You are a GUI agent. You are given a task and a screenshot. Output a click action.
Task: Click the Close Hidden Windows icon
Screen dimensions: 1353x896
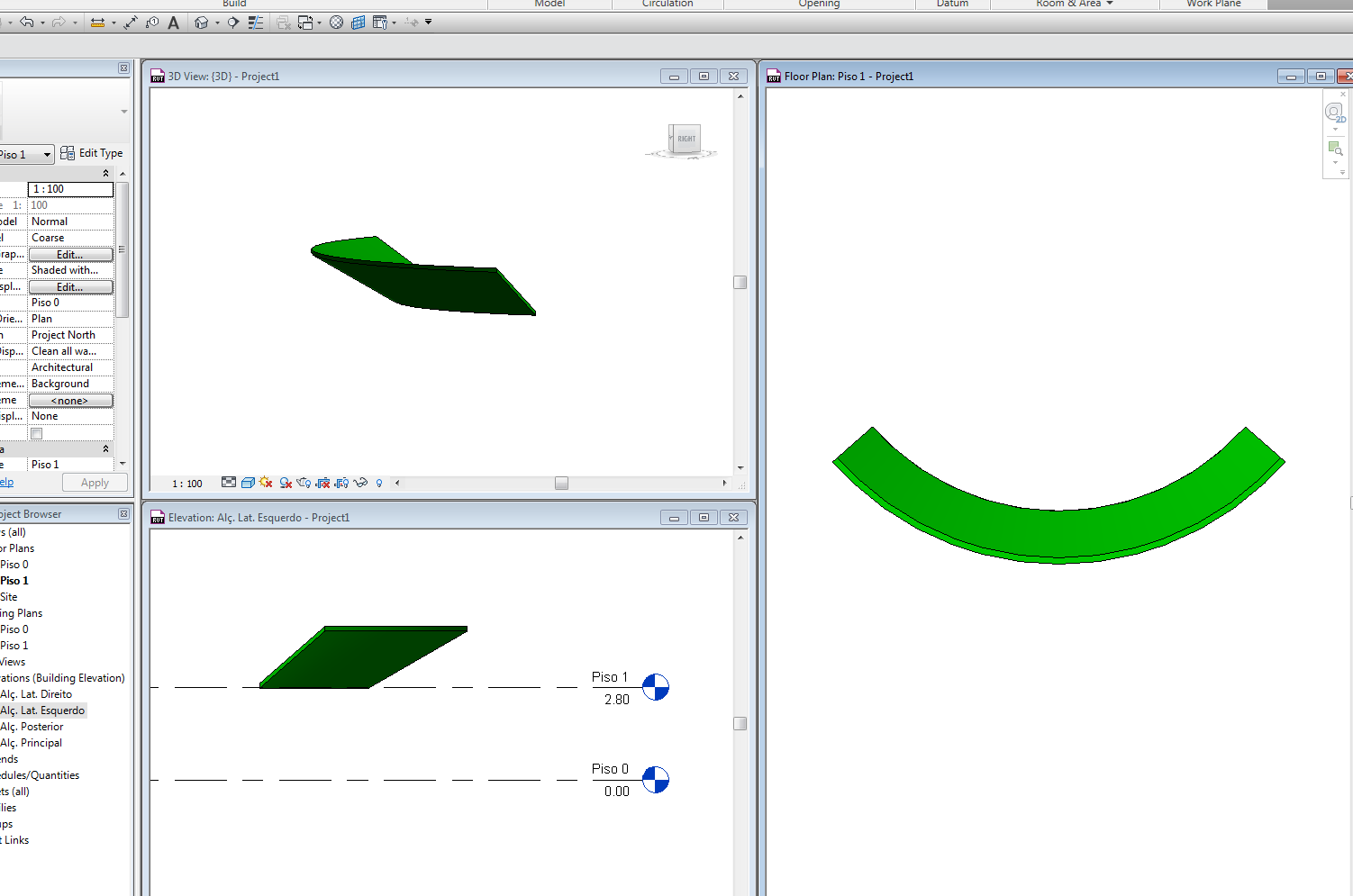point(283,22)
